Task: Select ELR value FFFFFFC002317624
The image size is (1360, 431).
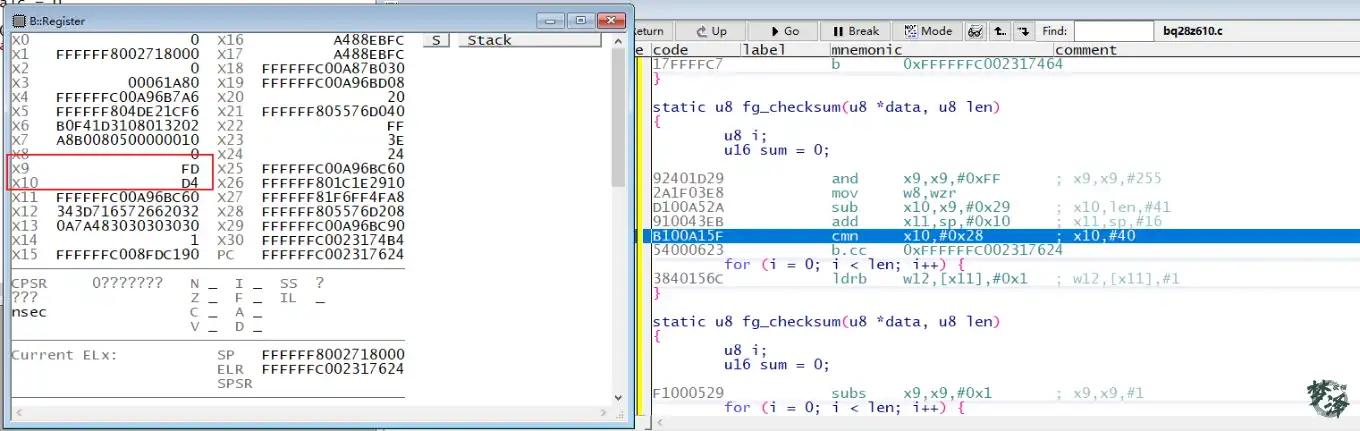Action: (333, 369)
